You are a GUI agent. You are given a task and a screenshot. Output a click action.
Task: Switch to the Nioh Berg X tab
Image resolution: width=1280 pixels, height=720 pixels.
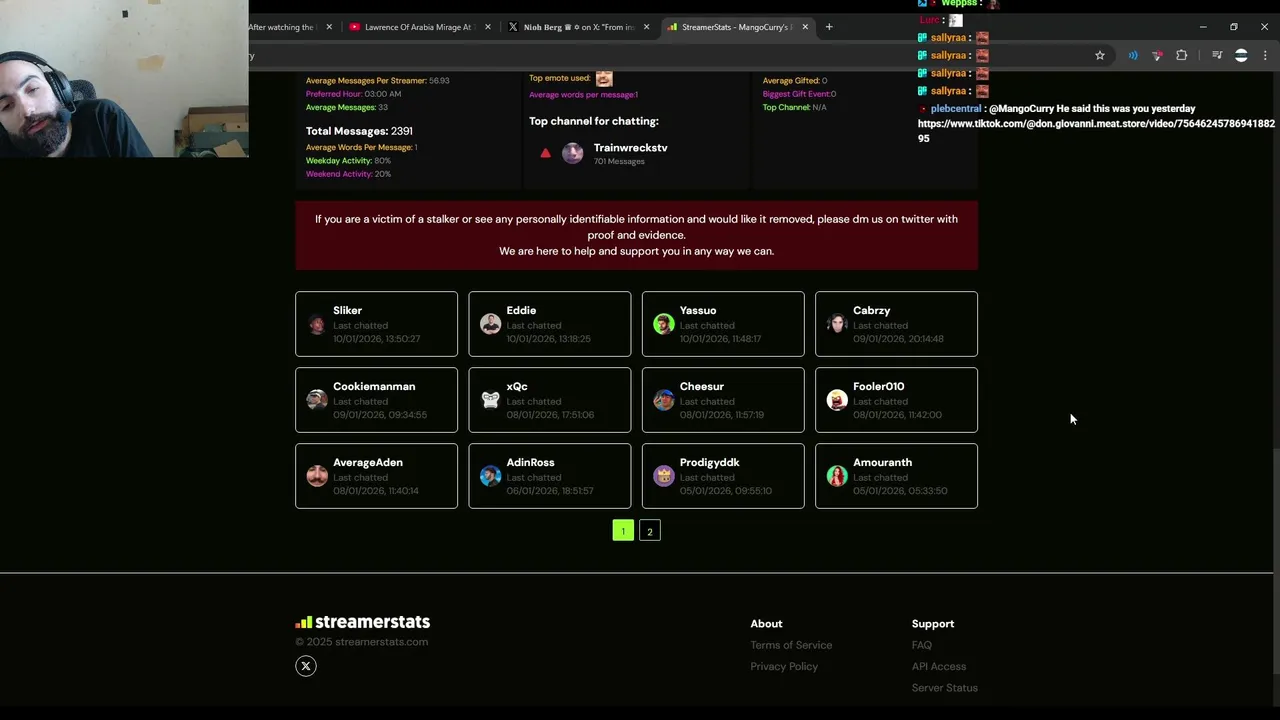tap(578, 27)
